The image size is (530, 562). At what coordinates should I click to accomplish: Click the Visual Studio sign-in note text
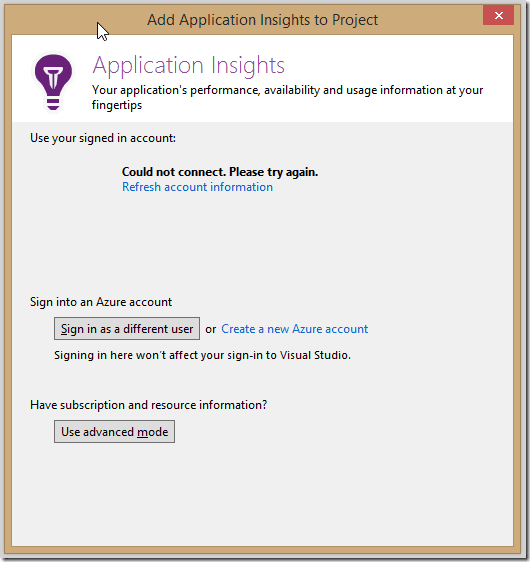[x=202, y=355]
